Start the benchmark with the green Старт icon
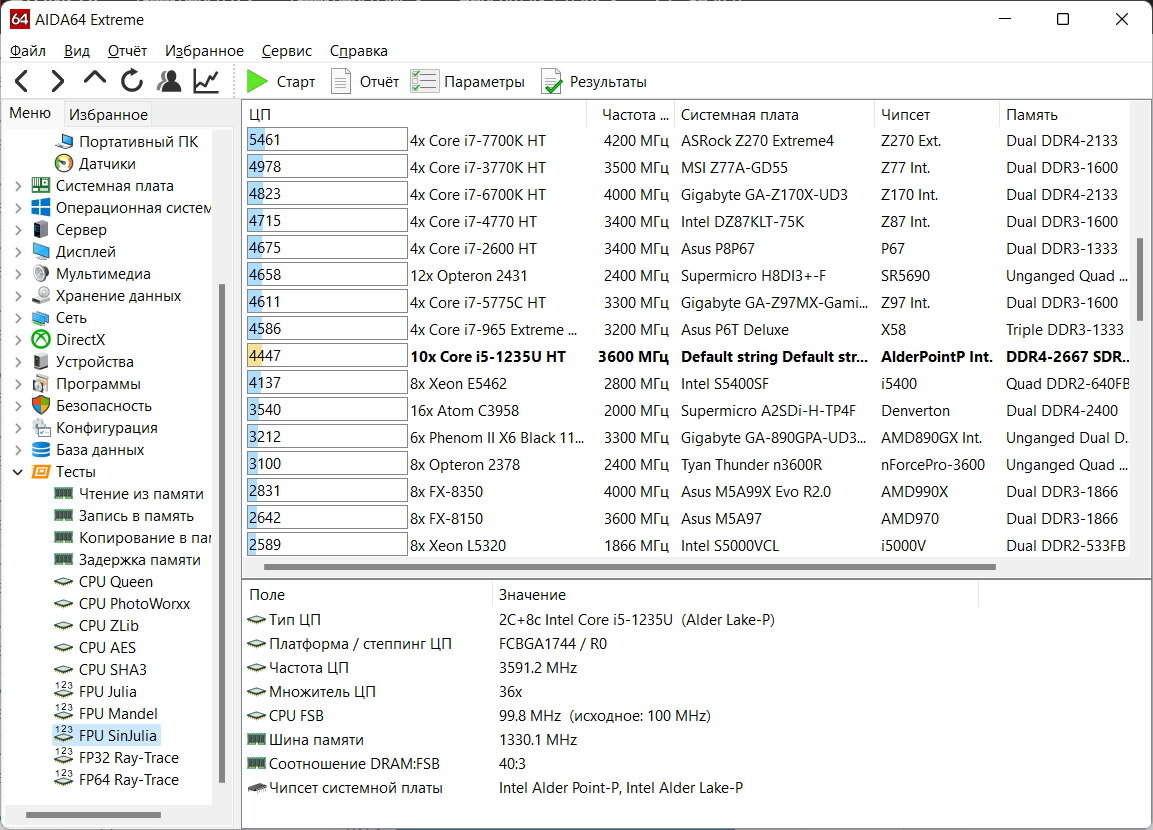The height and width of the screenshot is (830, 1153). [x=258, y=81]
